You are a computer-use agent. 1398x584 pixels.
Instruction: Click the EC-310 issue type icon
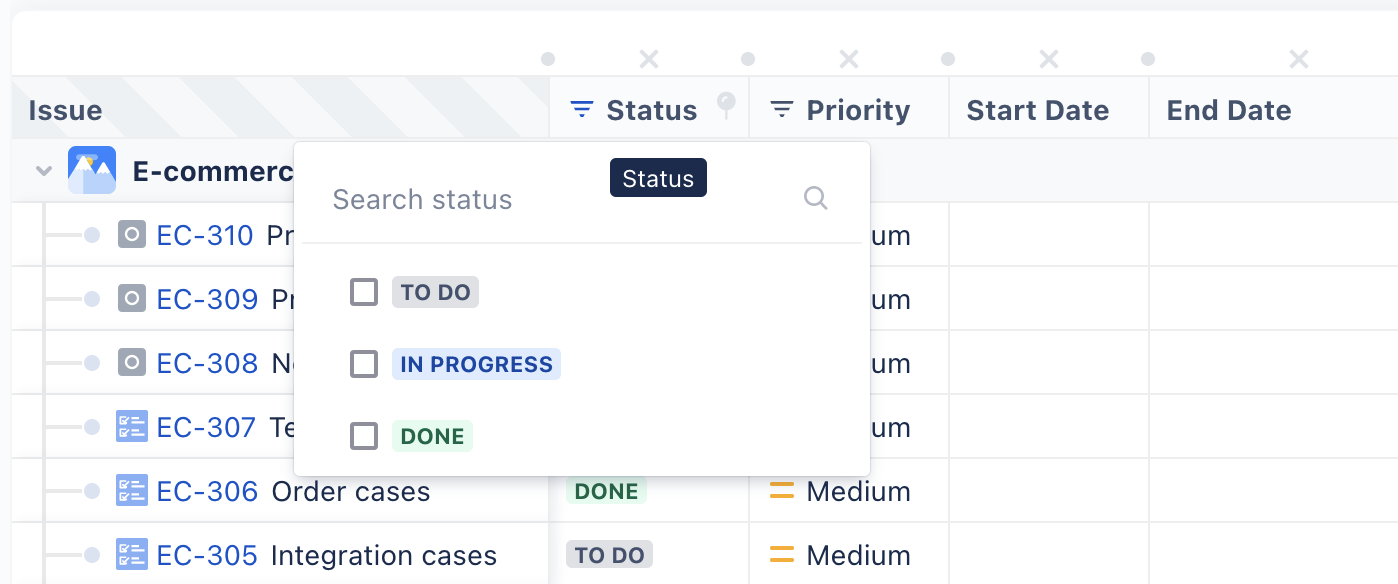tap(132, 235)
